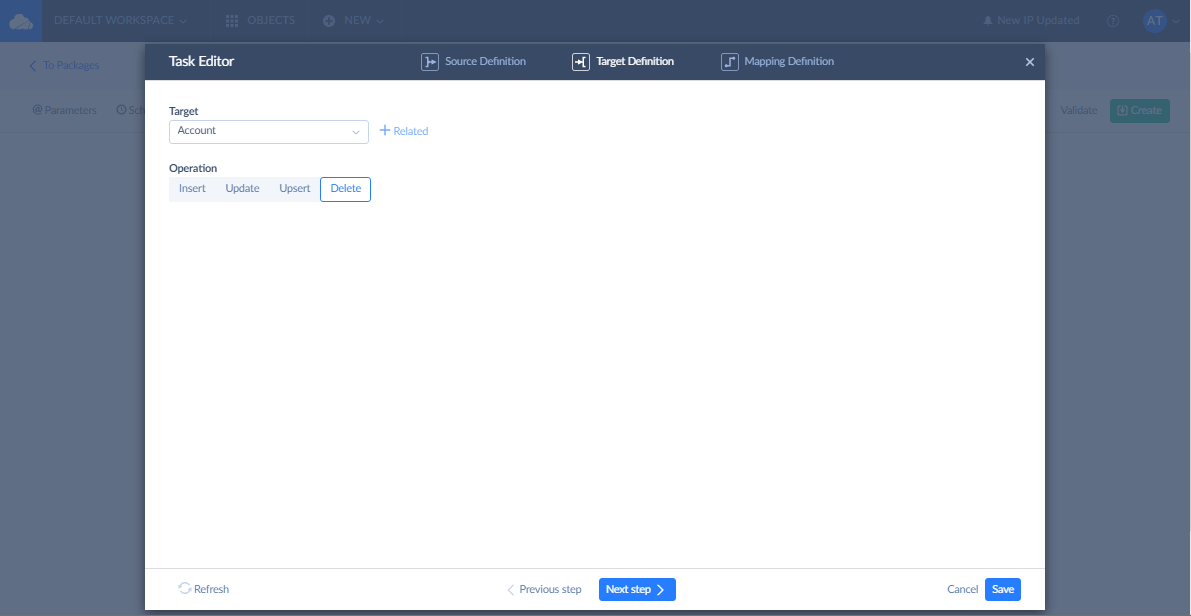Switch to Source Definition tab
Viewport: 1191px width, 616px height.
pyautogui.click(x=485, y=62)
